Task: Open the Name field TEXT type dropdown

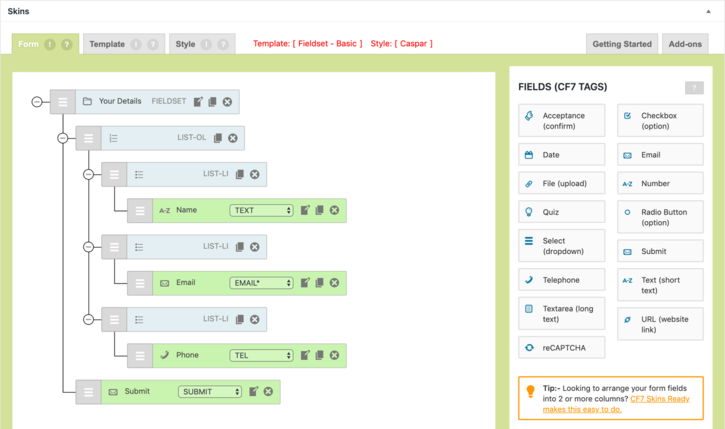Action: click(x=261, y=211)
